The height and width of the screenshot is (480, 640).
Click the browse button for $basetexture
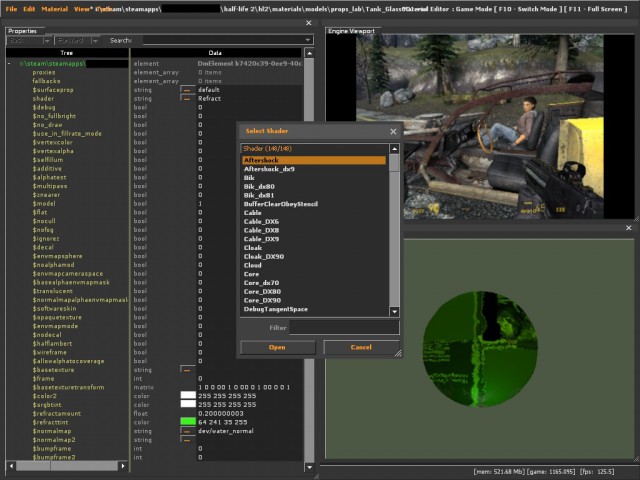tap(188, 370)
